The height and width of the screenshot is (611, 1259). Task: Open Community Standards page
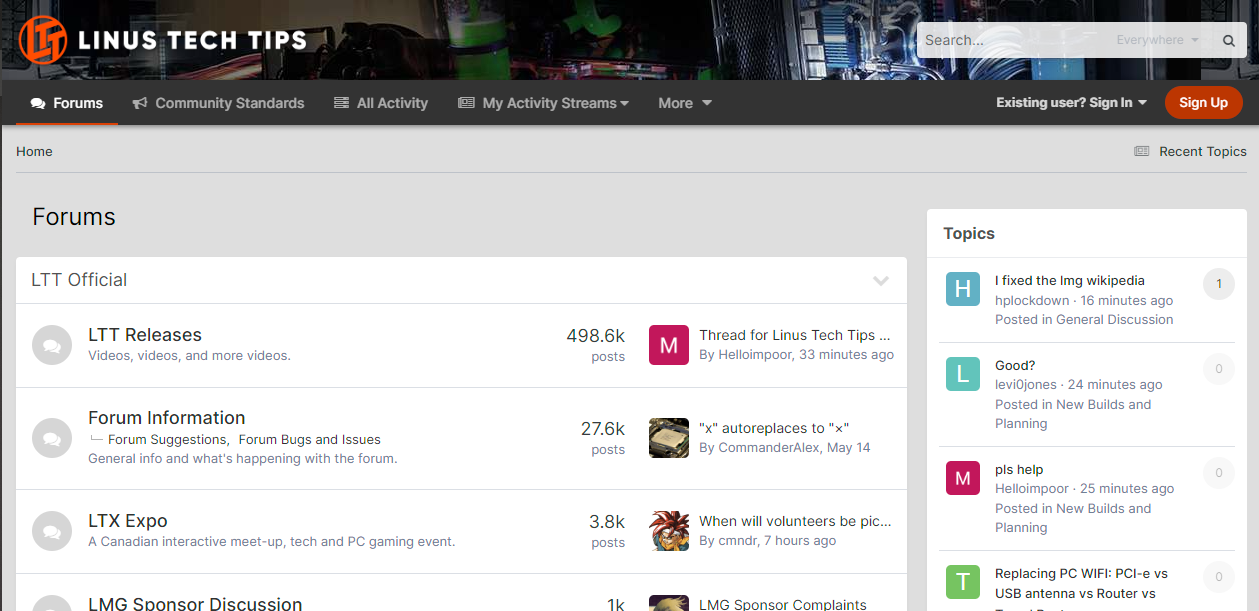218,103
